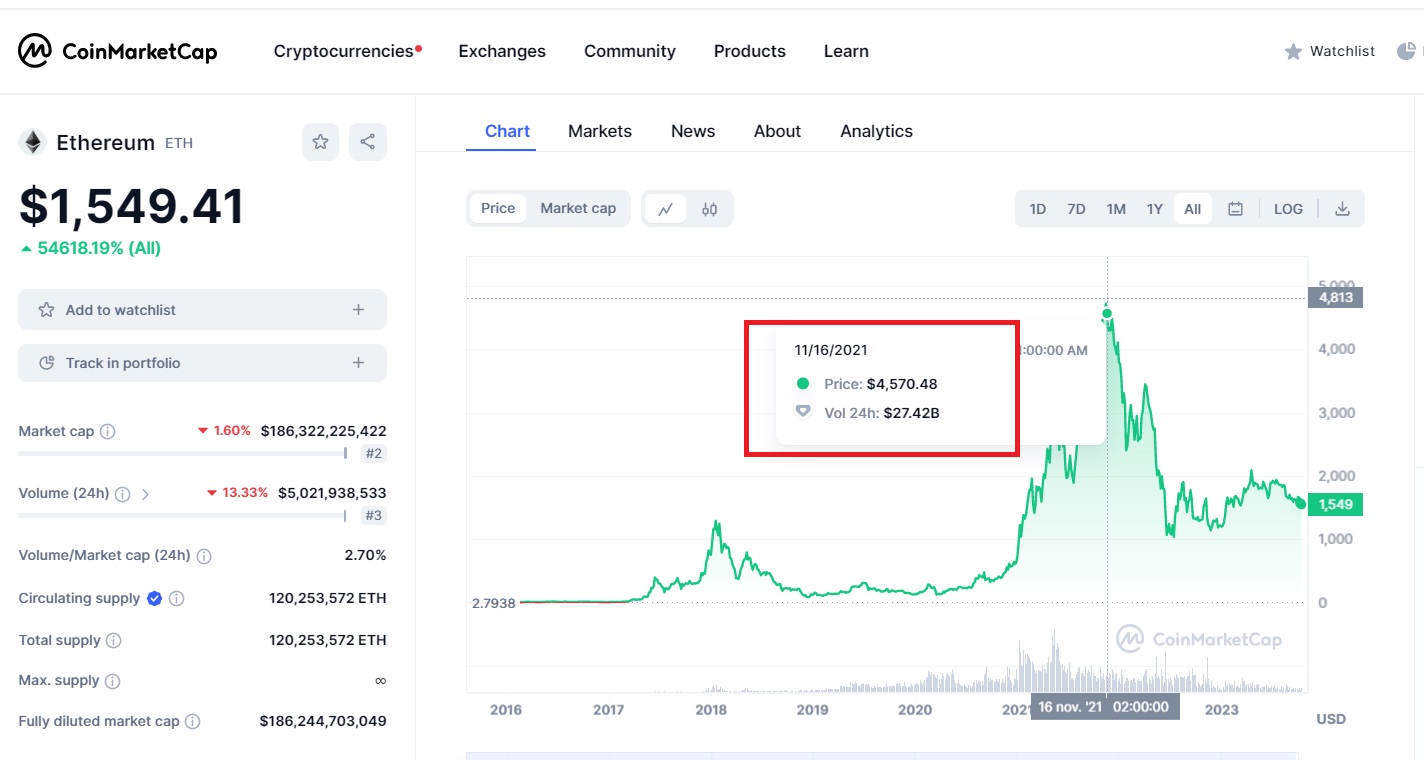Click the green current-price dot on chart
1424x760 pixels.
click(1301, 503)
